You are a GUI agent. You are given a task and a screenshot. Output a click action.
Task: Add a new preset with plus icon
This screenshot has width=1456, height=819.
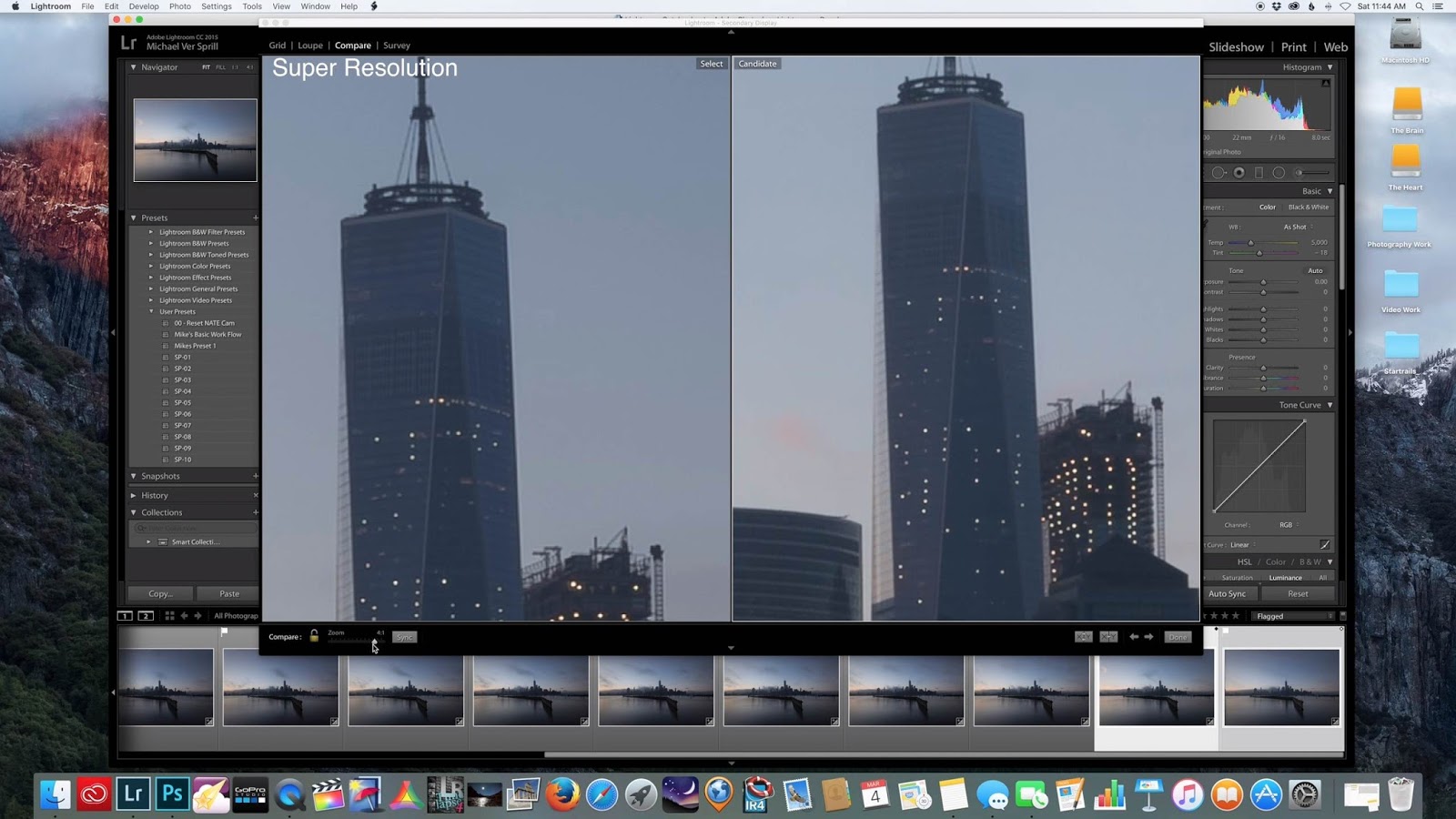click(x=256, y=217)
